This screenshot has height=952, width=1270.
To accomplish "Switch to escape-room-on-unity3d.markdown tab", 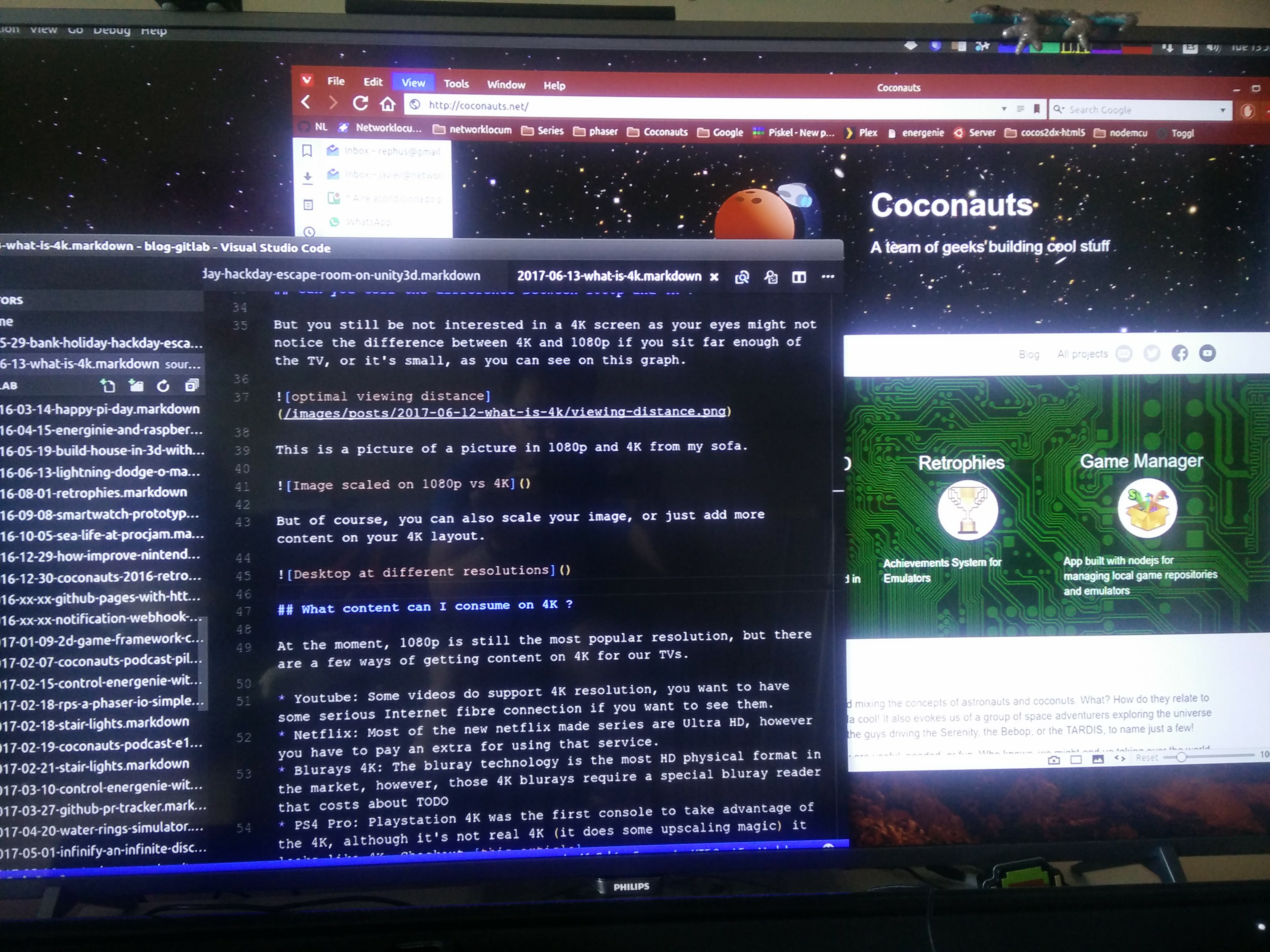I will 342,275.
